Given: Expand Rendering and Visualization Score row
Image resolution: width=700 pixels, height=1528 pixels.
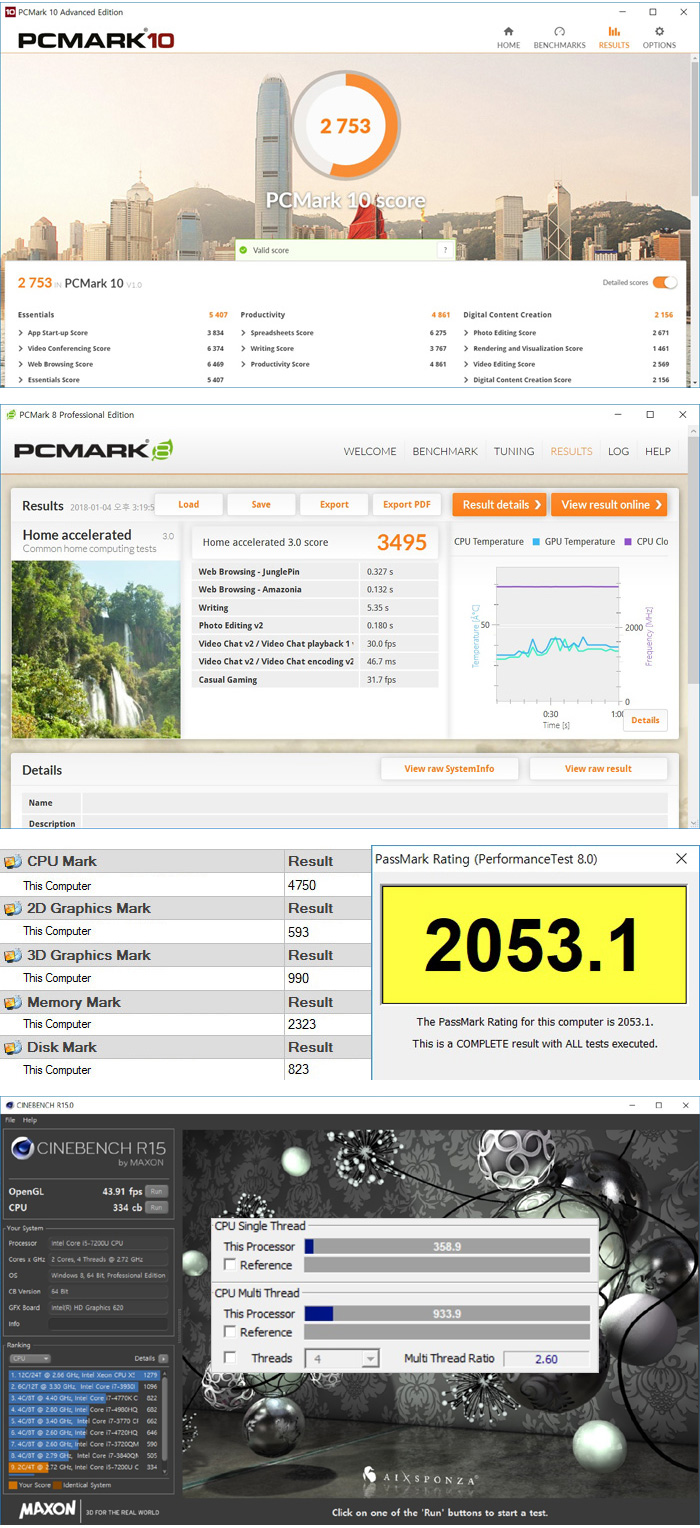Looking at the screenshot, I should [468, 349].
